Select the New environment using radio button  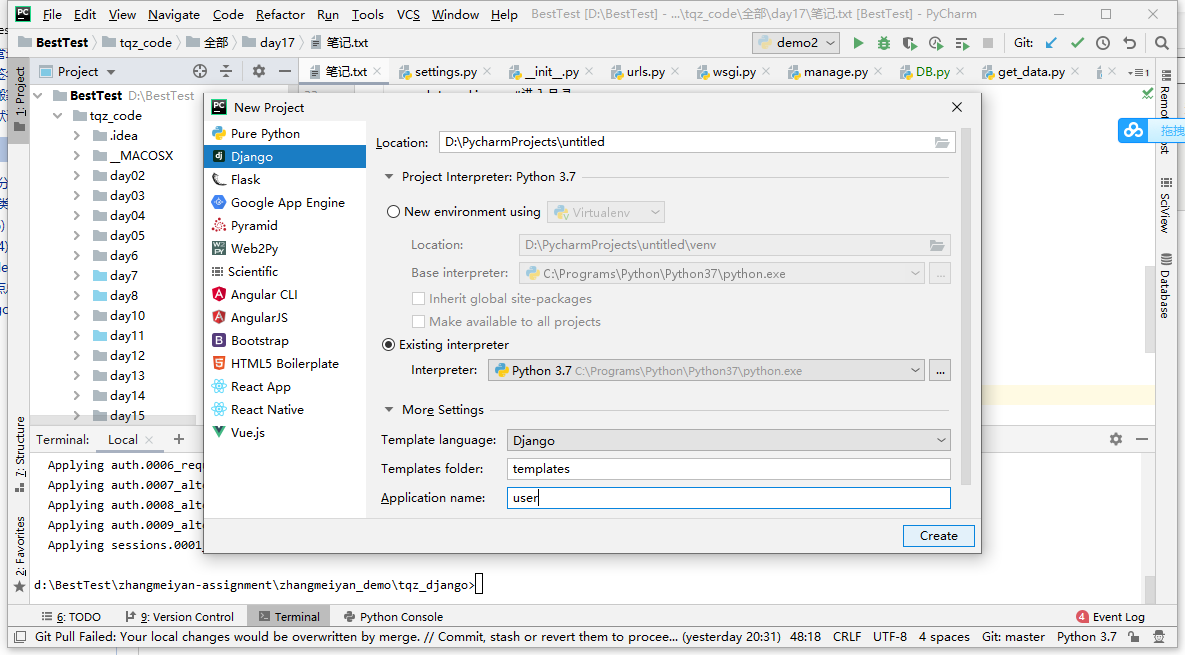pos(392,212)
